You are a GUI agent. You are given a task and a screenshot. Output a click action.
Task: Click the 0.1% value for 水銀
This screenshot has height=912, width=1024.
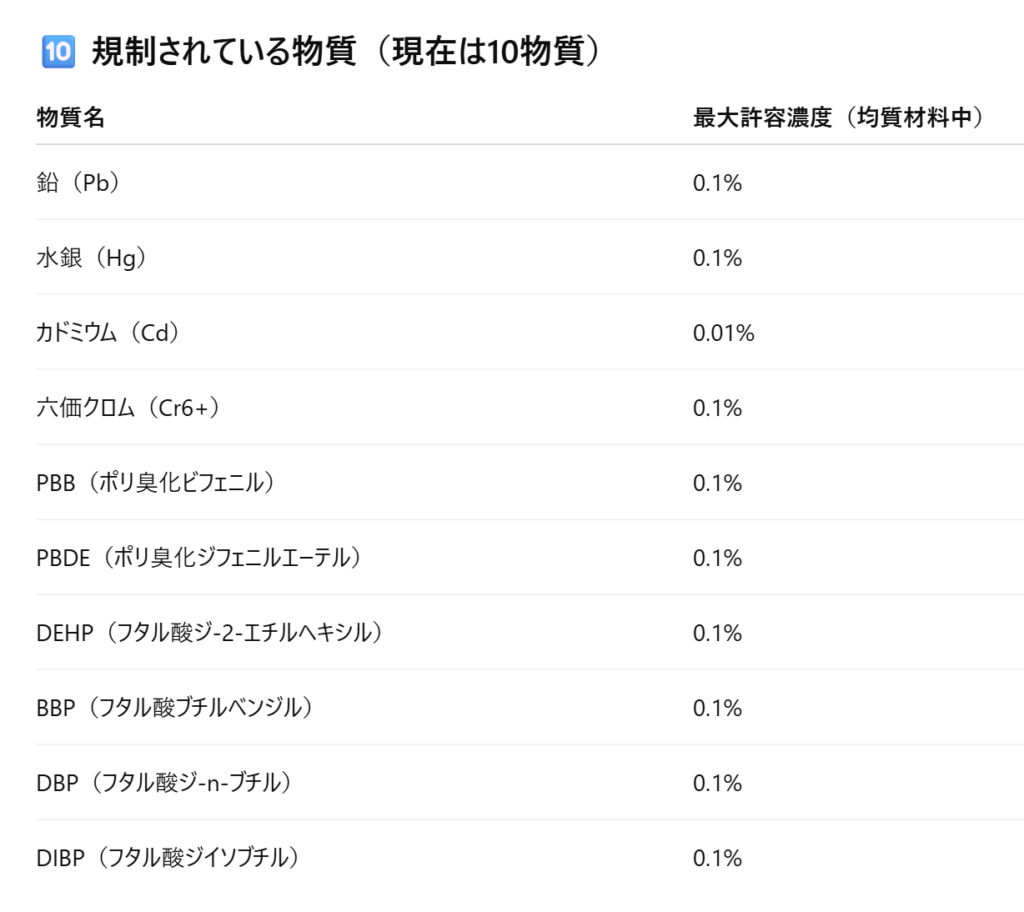(x=718, y=258)
